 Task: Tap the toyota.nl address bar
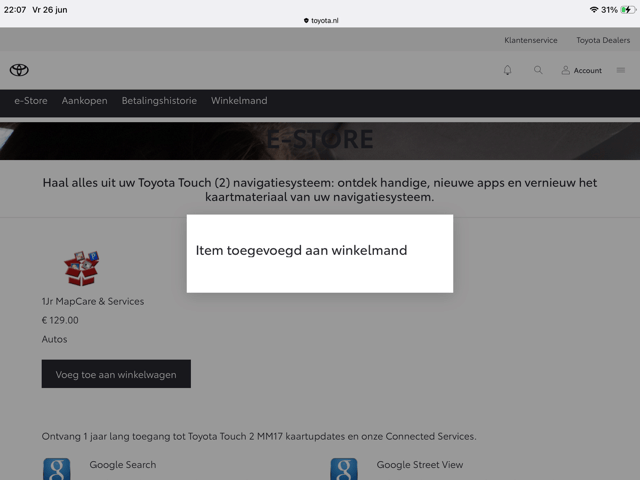tap(321, 20)
